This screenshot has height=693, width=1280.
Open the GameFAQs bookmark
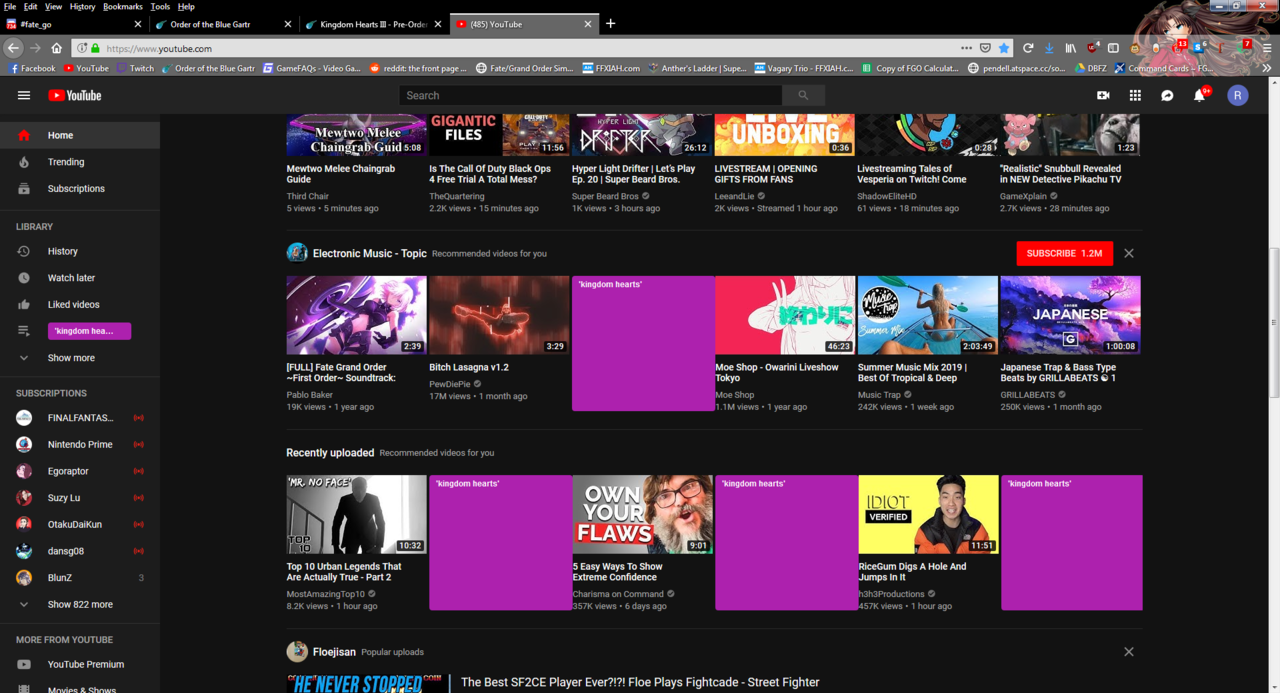pyautogui.click(x=311, y=68)
